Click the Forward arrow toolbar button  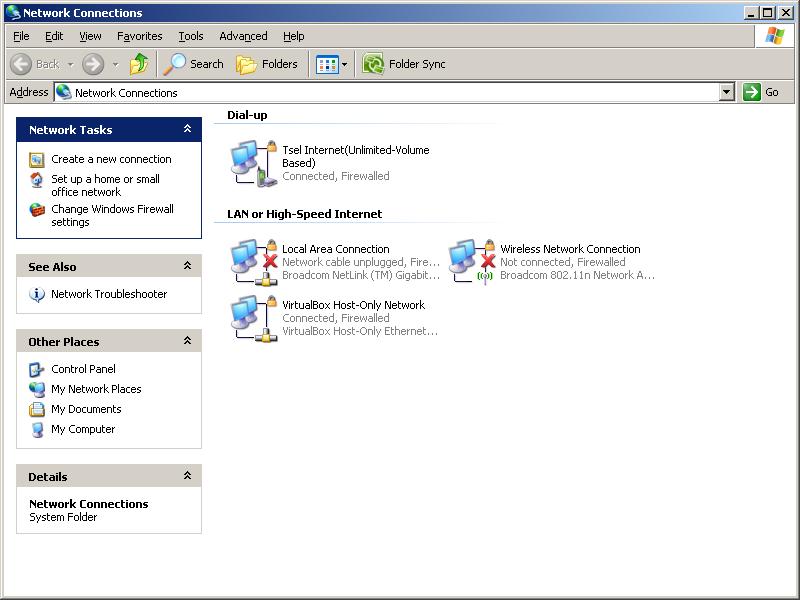point(93,64)
